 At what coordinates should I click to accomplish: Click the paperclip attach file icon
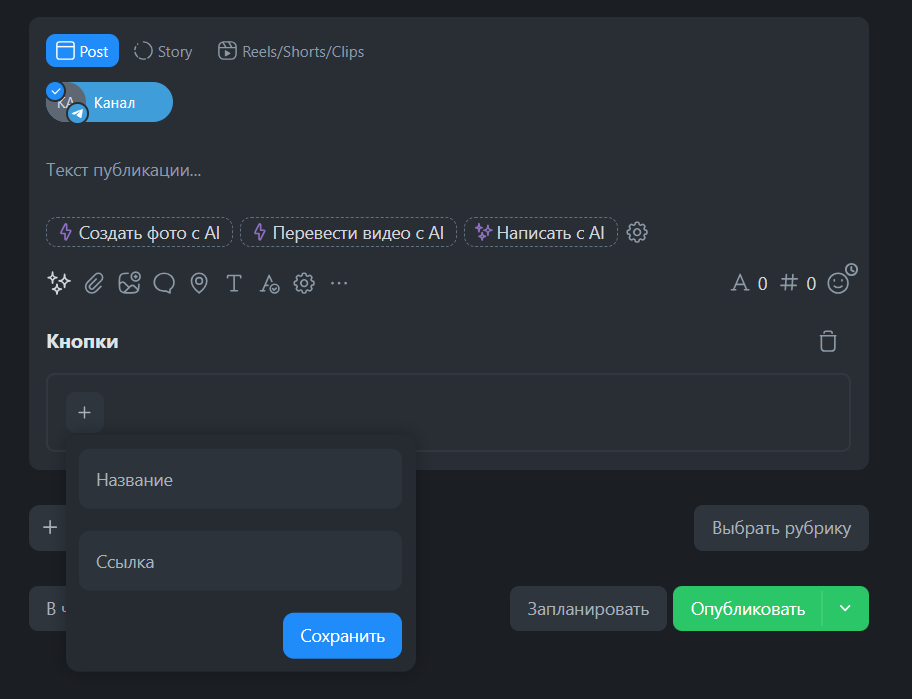(x=94, y=283)
